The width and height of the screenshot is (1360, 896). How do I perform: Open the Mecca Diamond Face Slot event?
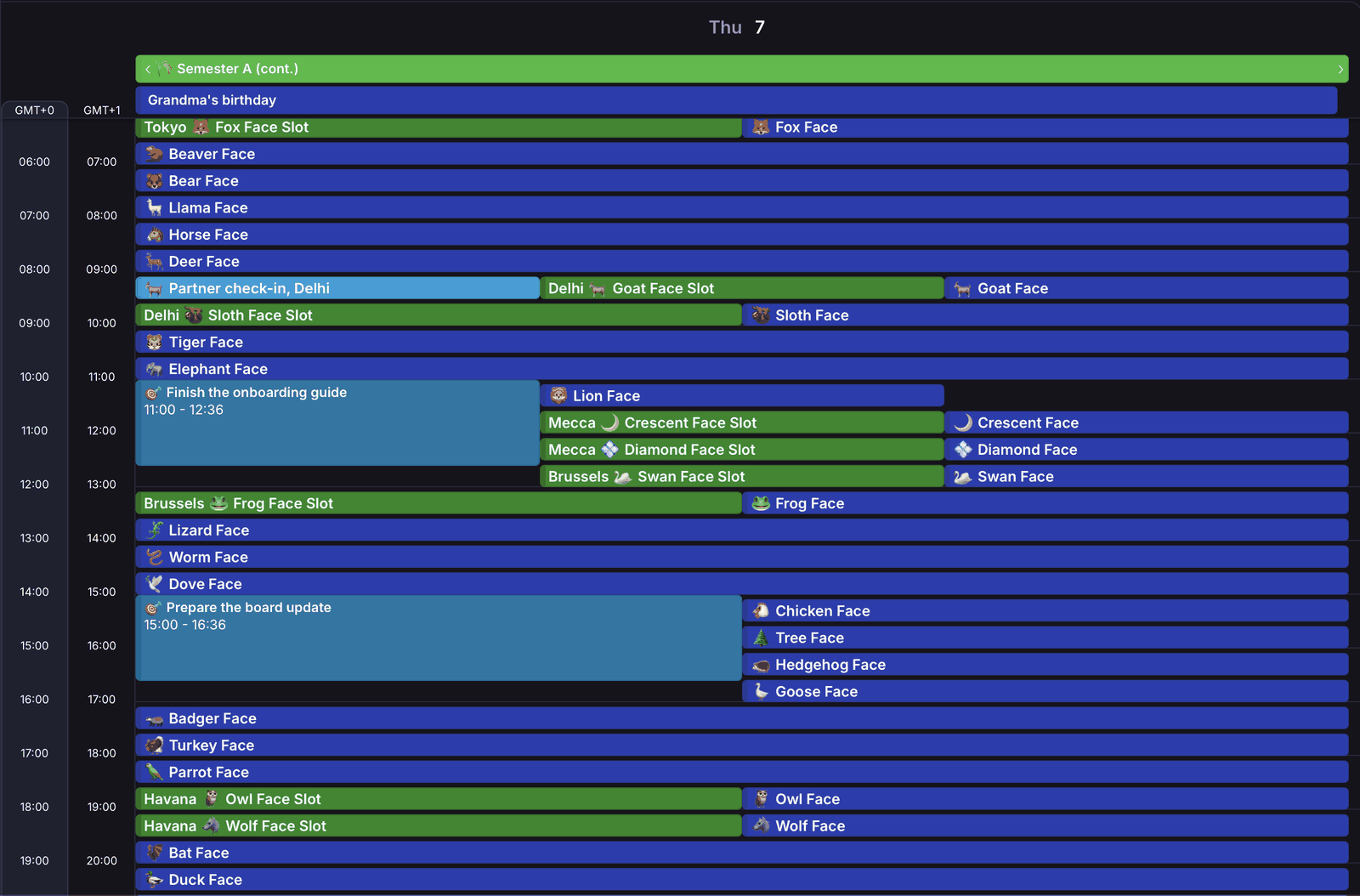(742, 450)
